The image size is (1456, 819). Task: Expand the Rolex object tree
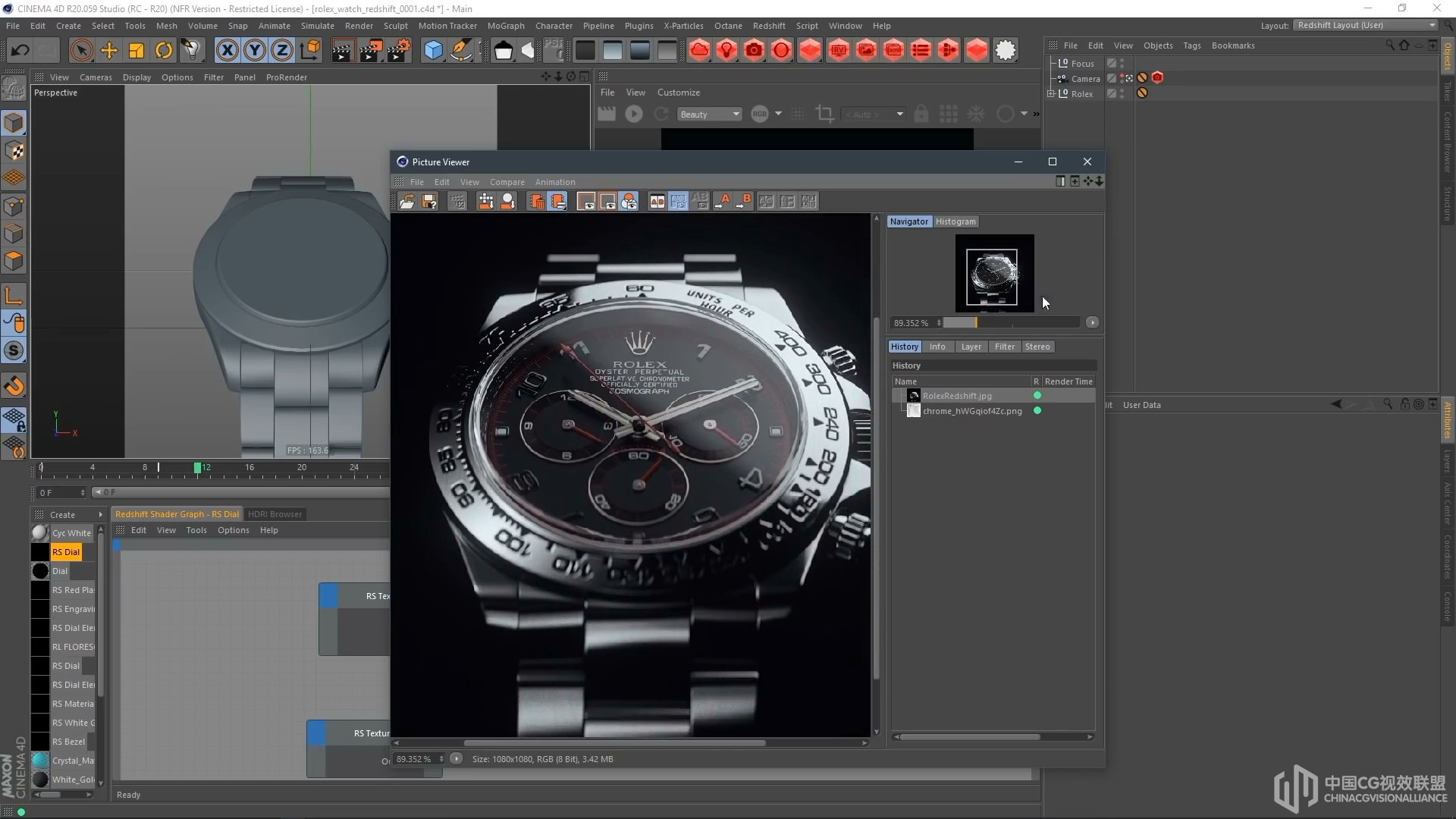tap(1051, 94)
